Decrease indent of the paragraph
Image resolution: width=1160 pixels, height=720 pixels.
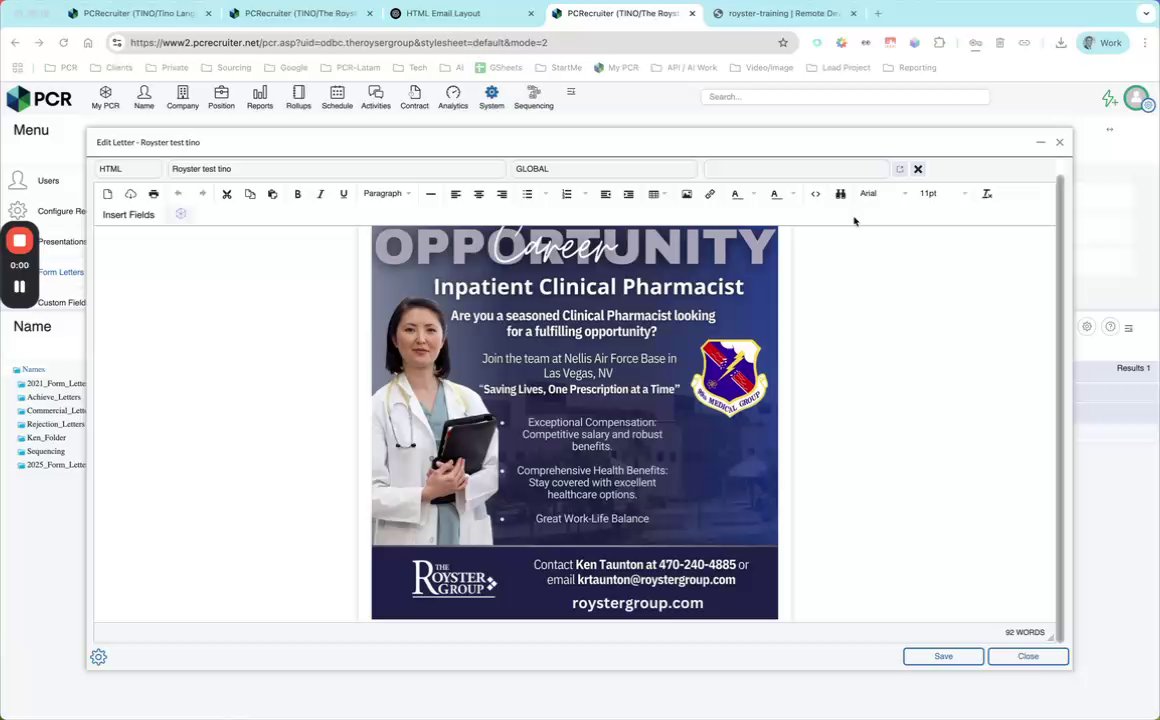[605, 194]
